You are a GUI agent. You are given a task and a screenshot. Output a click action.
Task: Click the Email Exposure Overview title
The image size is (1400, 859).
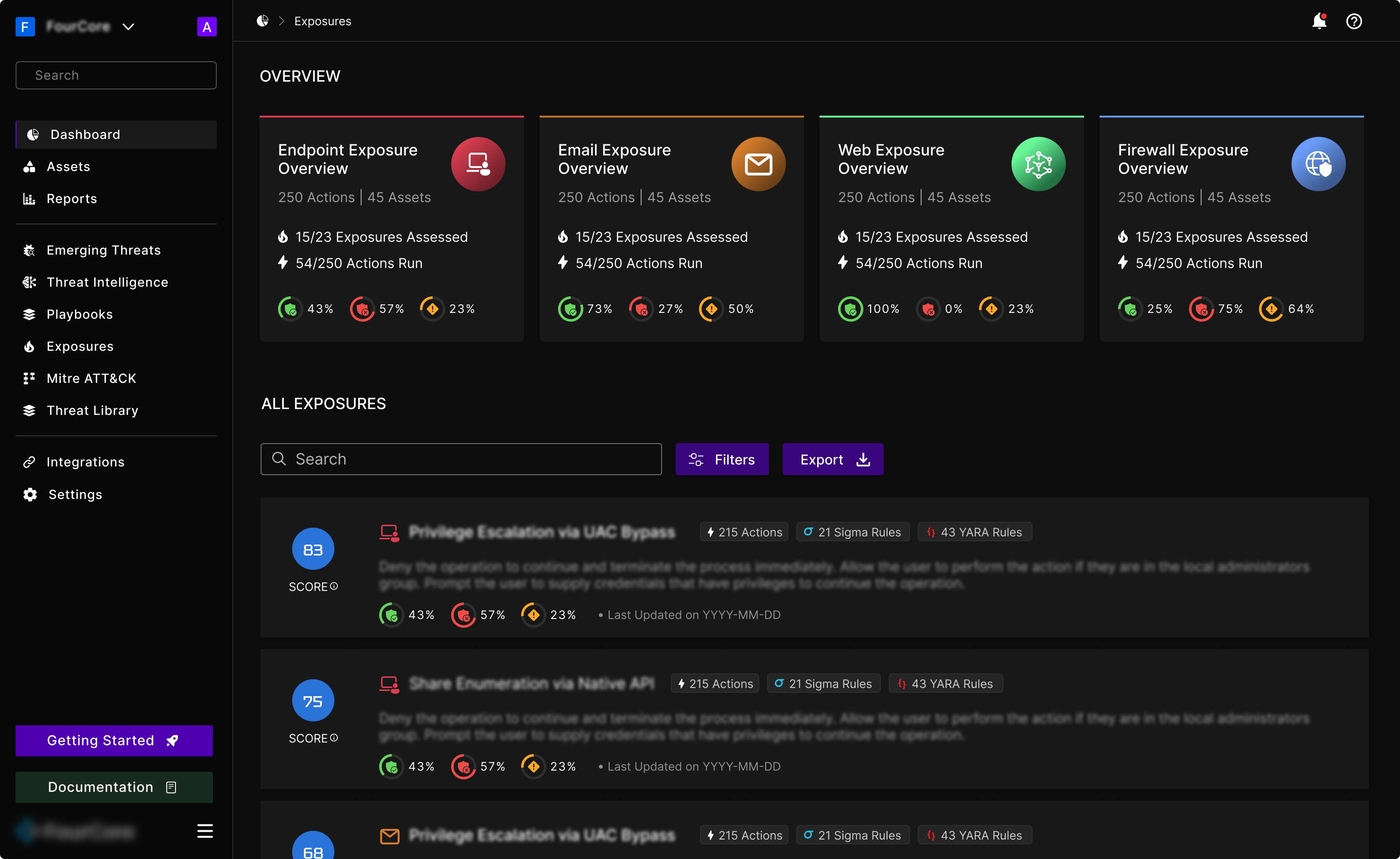click(x=614, y=159)
